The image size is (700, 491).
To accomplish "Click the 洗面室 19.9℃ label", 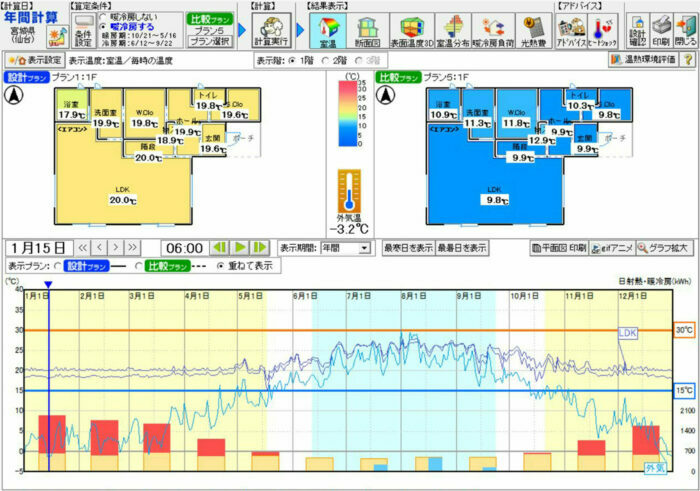I will coord(106,123).
